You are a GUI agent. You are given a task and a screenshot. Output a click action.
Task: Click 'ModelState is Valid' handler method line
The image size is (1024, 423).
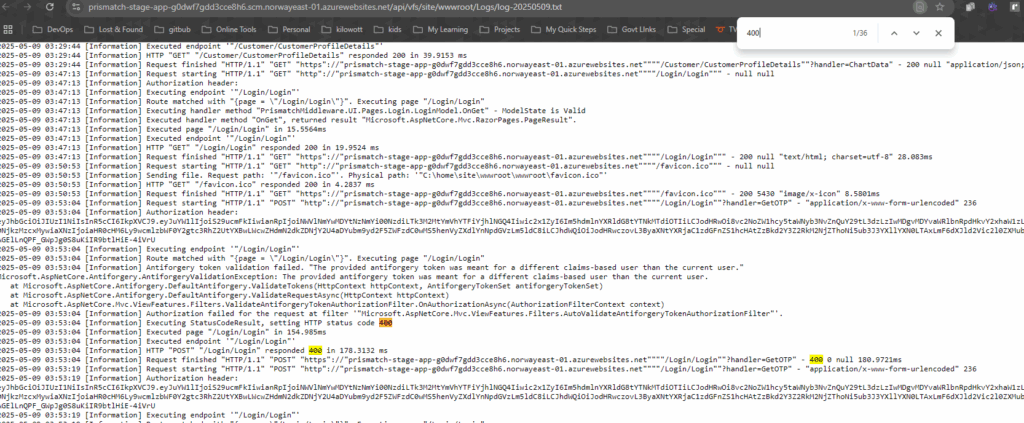(x=293, y=110)
